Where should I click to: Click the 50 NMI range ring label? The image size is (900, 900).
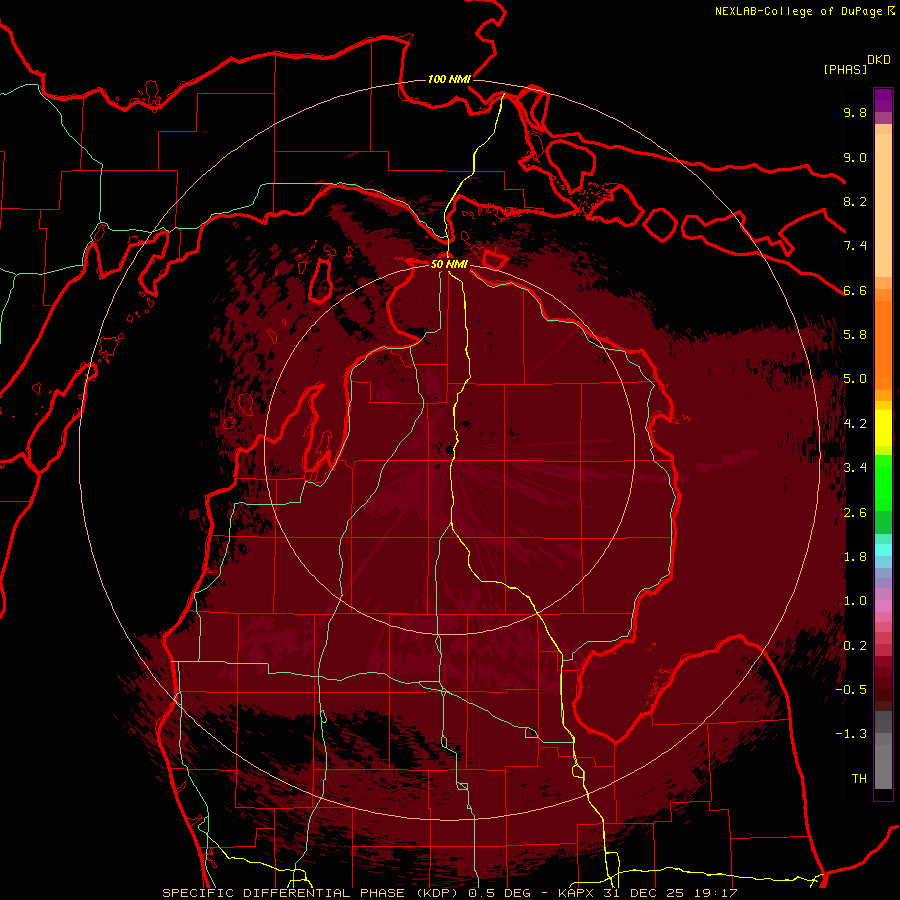tap(449, 264)
